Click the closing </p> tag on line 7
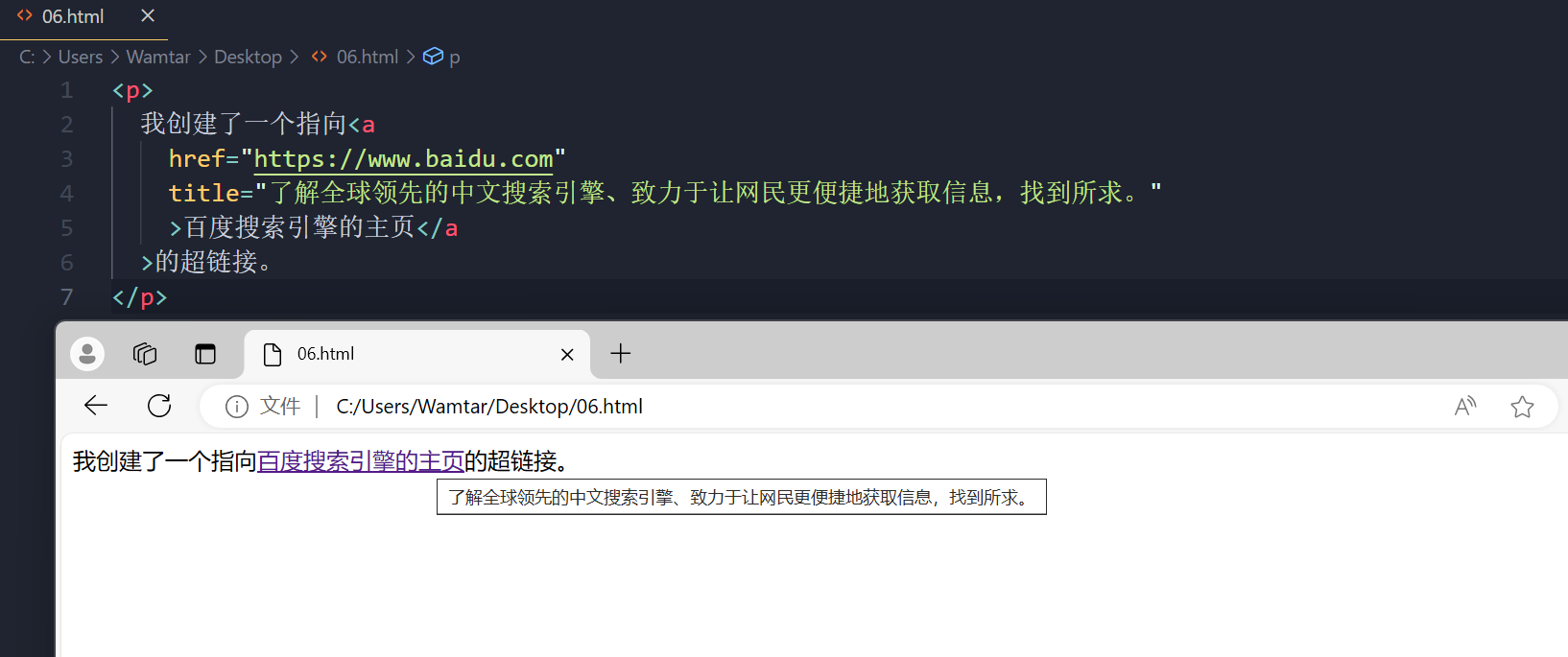The height and width of the screenshot is (657, 1568). point(140,297)
